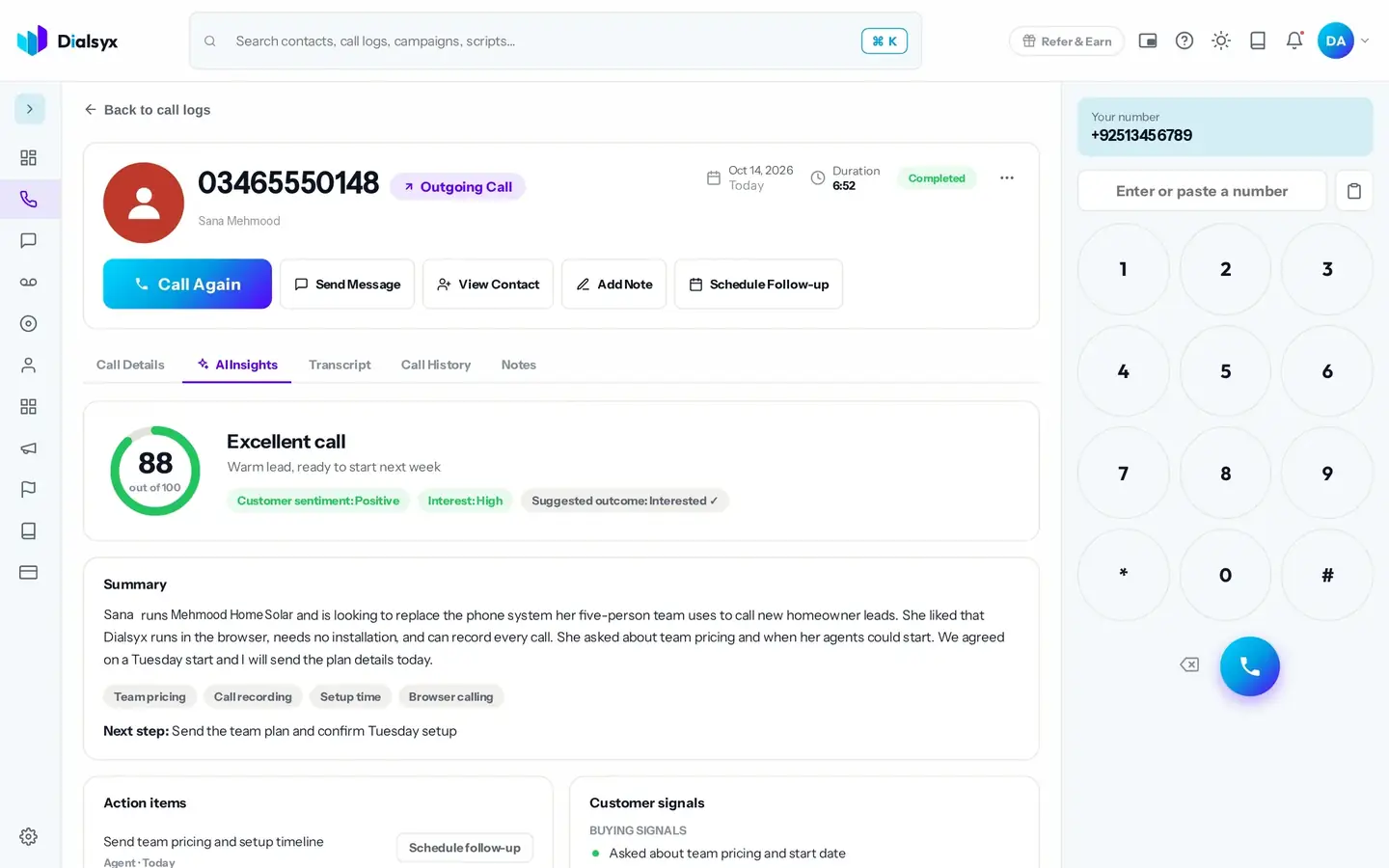Open the messages chat icon in sidebar
This screenshot has width=1389, height=868.
click(x=29, y=241)
